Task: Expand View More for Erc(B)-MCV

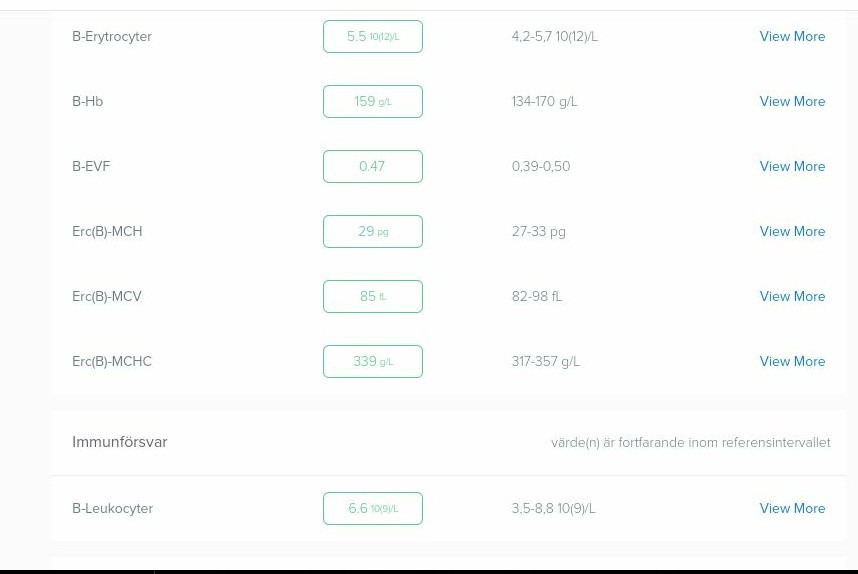Action: coord(792,297)
